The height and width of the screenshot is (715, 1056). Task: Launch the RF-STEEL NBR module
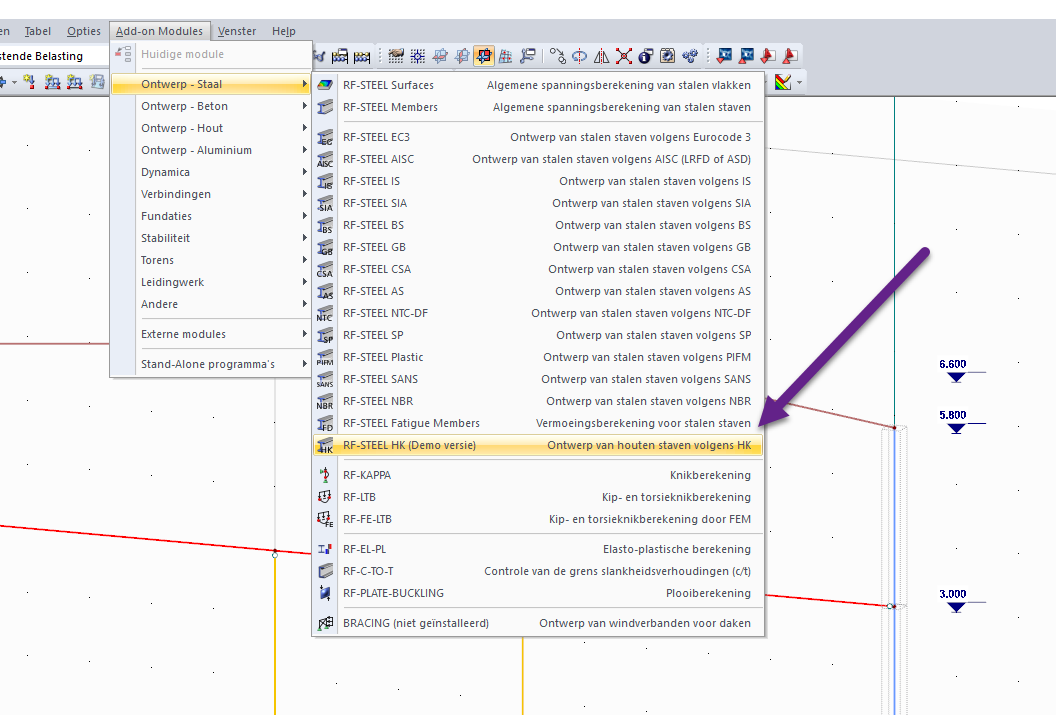[538, 401]
